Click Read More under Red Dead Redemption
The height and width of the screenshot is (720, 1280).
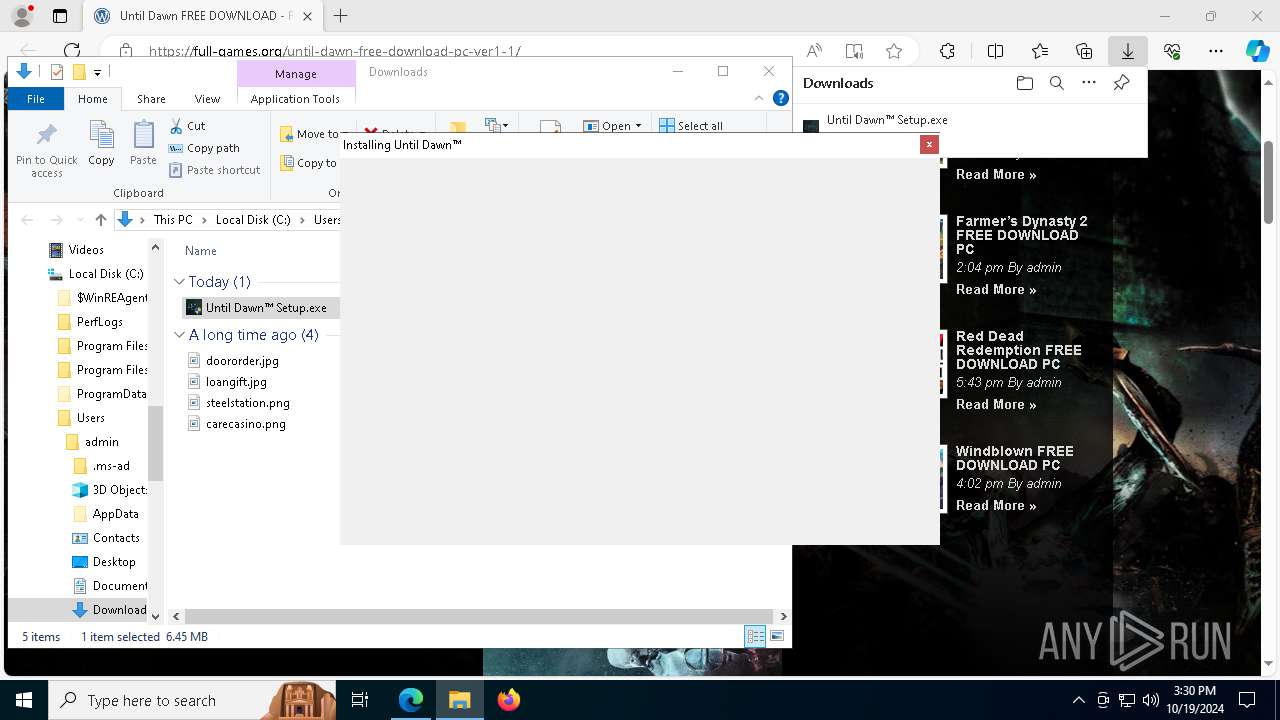pos(995,404)
